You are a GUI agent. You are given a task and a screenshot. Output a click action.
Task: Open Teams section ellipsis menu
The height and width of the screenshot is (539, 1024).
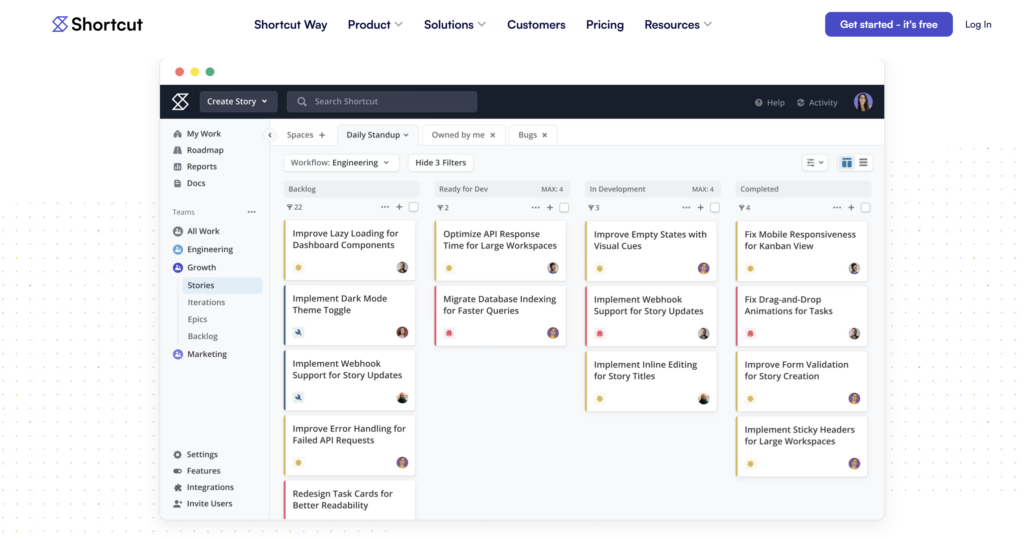tap(251, 212)
